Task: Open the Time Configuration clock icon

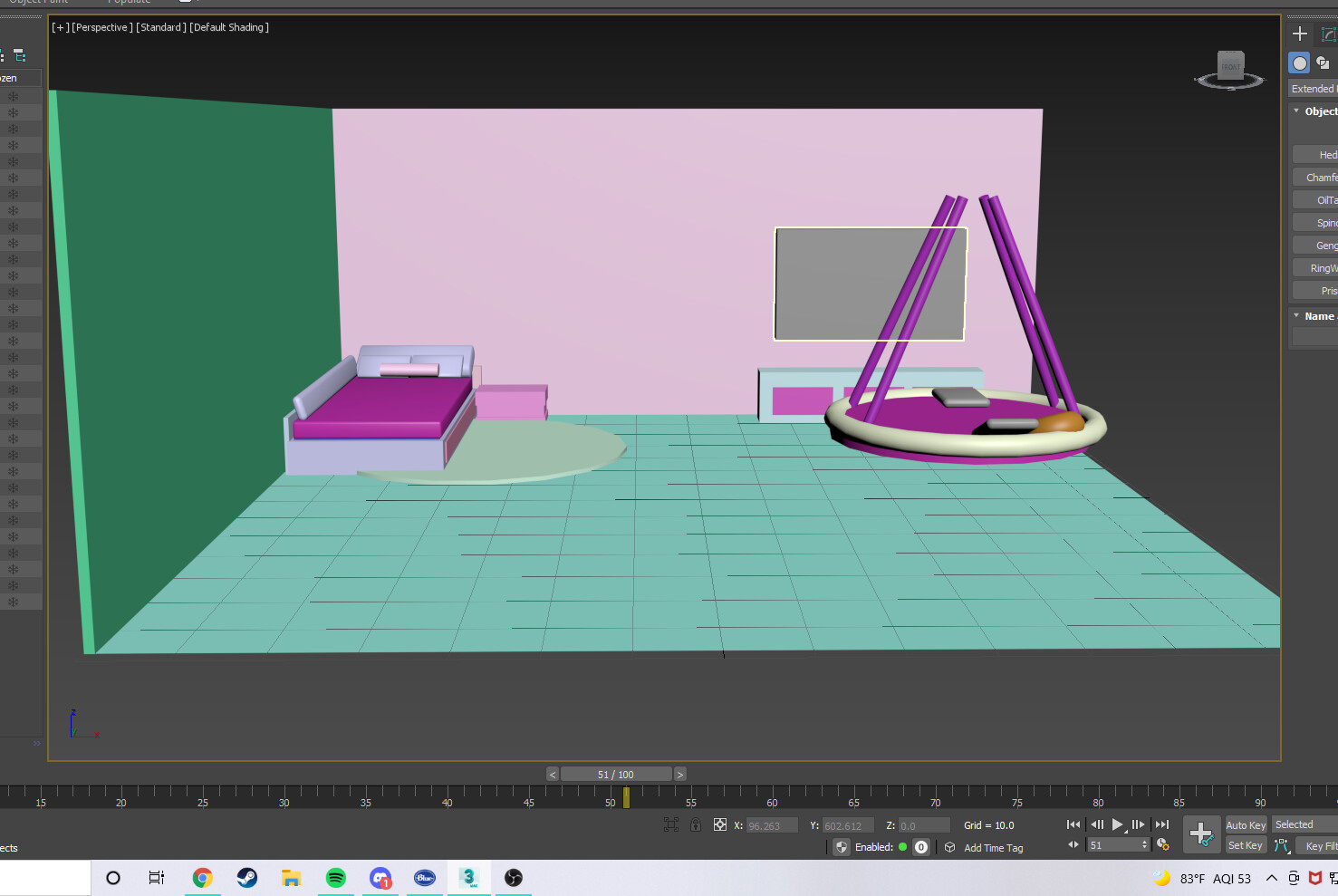Action: coord(1162,843)
